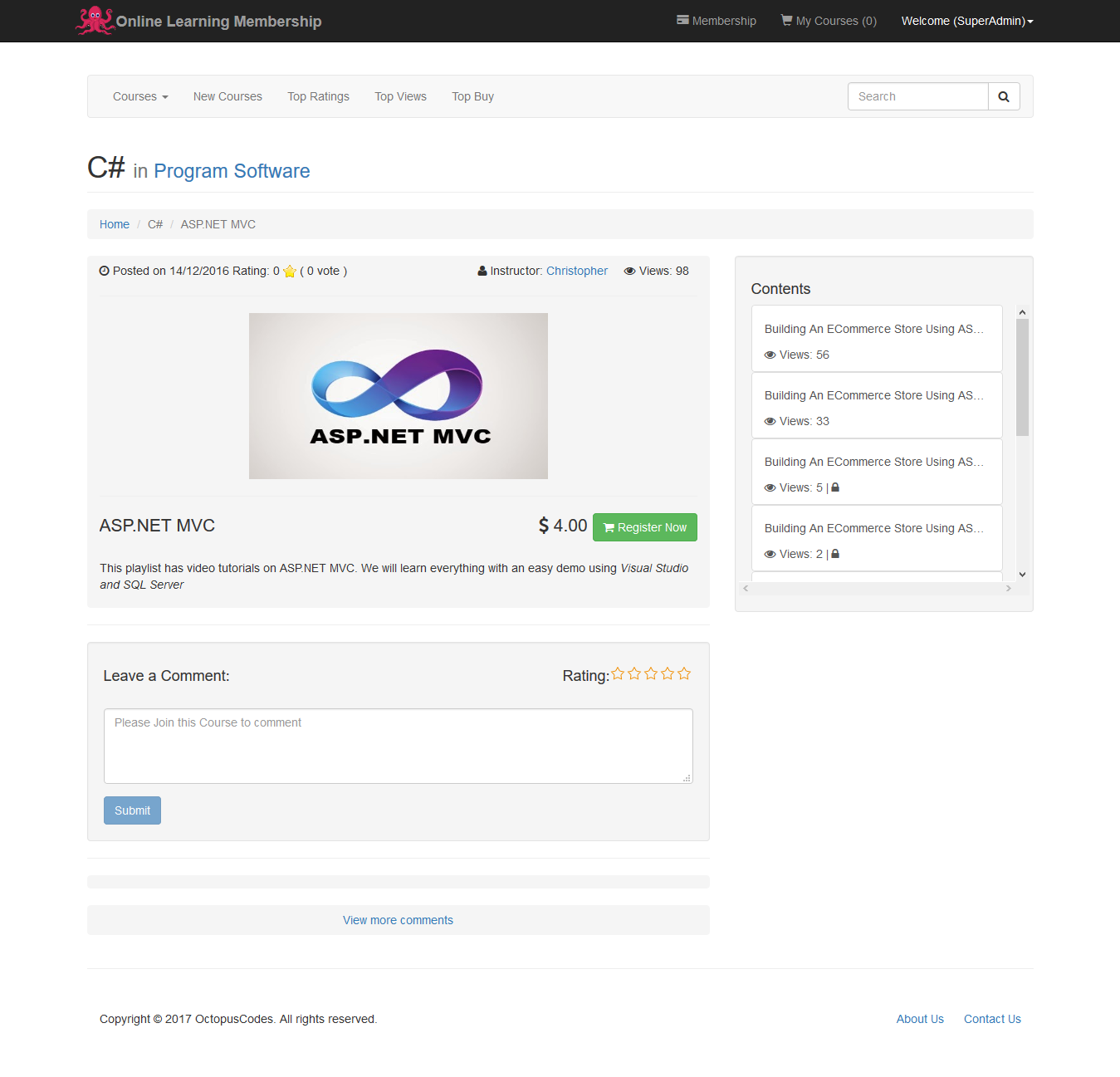Click the My Courses cart icon

click(x=786, y=20)
